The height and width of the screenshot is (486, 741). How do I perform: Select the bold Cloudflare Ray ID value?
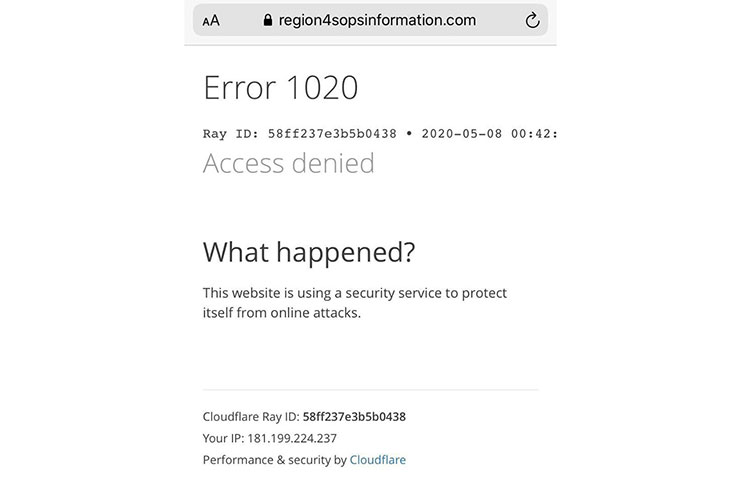point(354,417)
